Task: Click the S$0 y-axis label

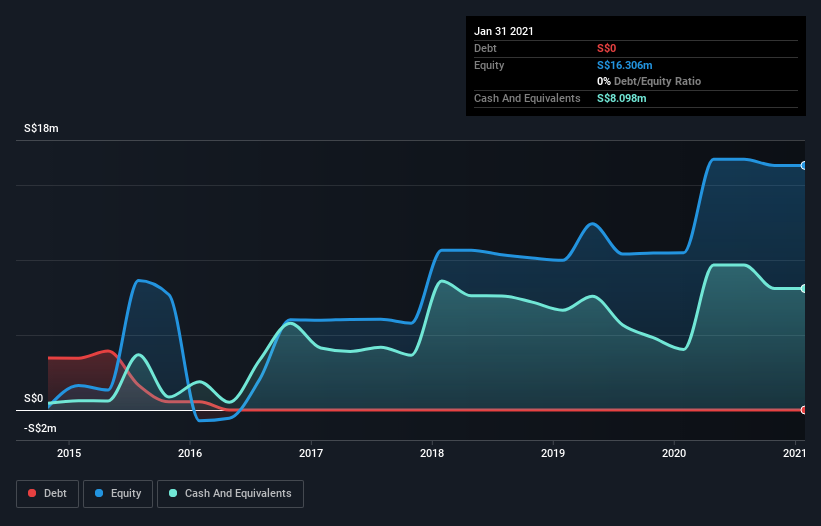Action: point(34,398)
